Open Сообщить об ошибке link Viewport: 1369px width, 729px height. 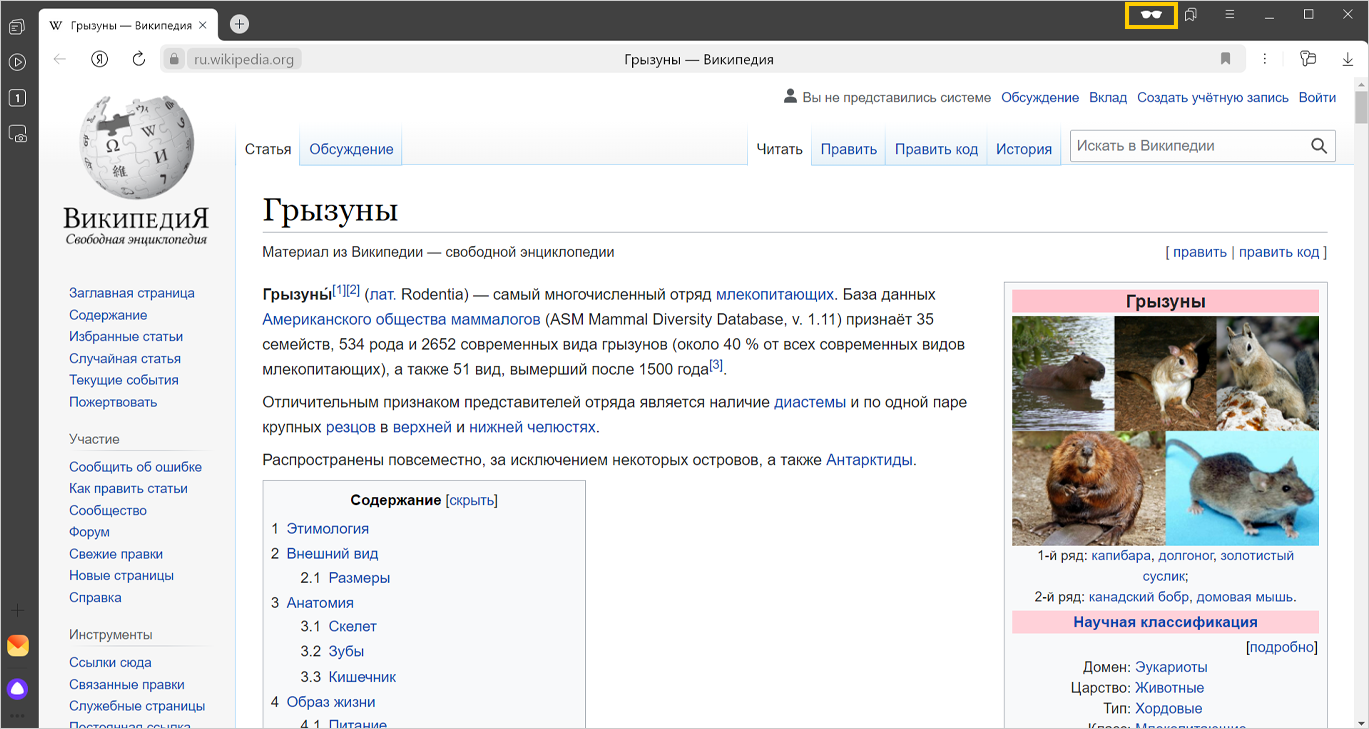135,467
